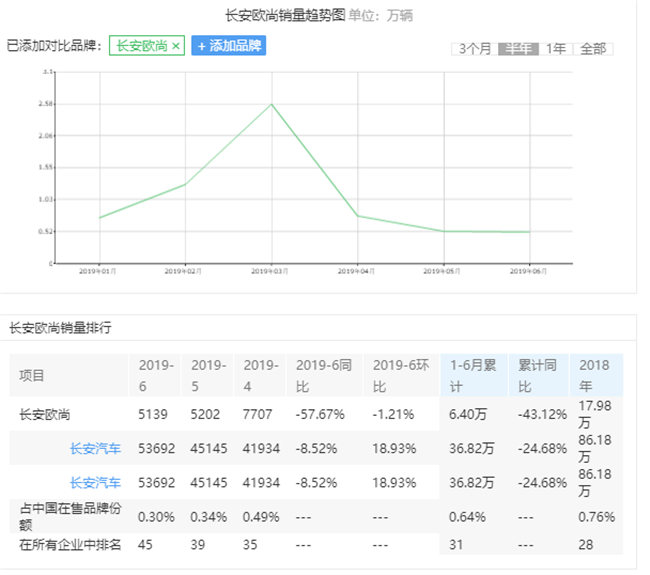This screenshot has width=650, height=575.
Task: Click the 17.98万 cell
Action: coord(594,414)
